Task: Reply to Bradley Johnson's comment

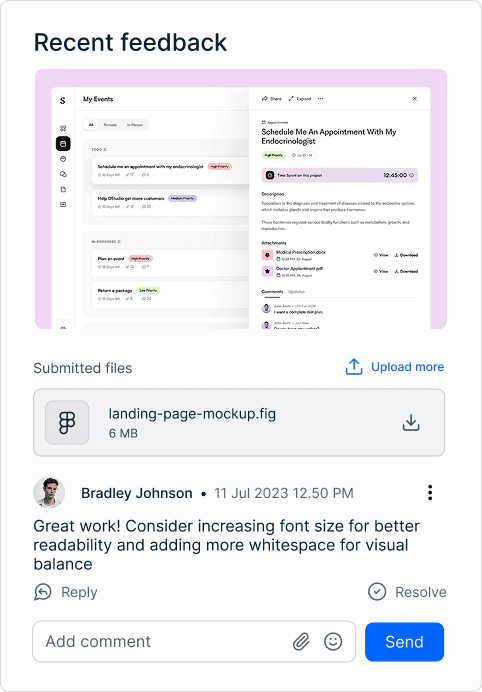Action: pos(66,592)
